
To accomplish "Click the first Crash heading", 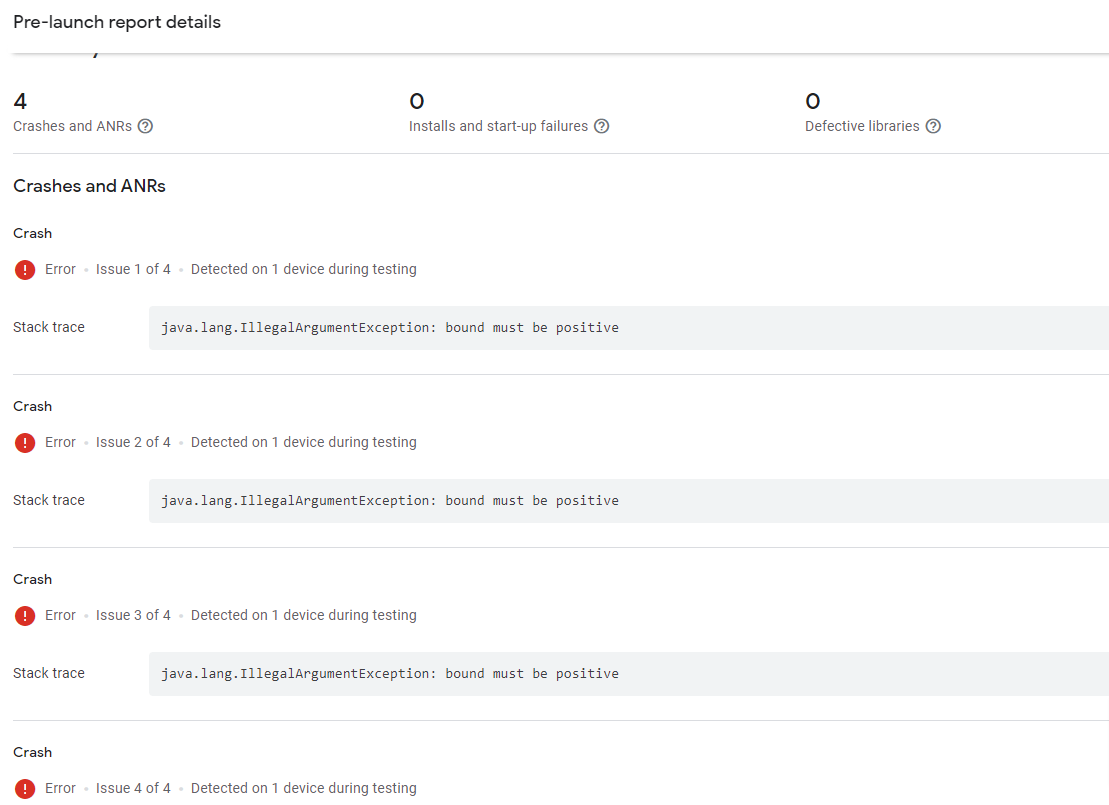I will click(33, 233).
